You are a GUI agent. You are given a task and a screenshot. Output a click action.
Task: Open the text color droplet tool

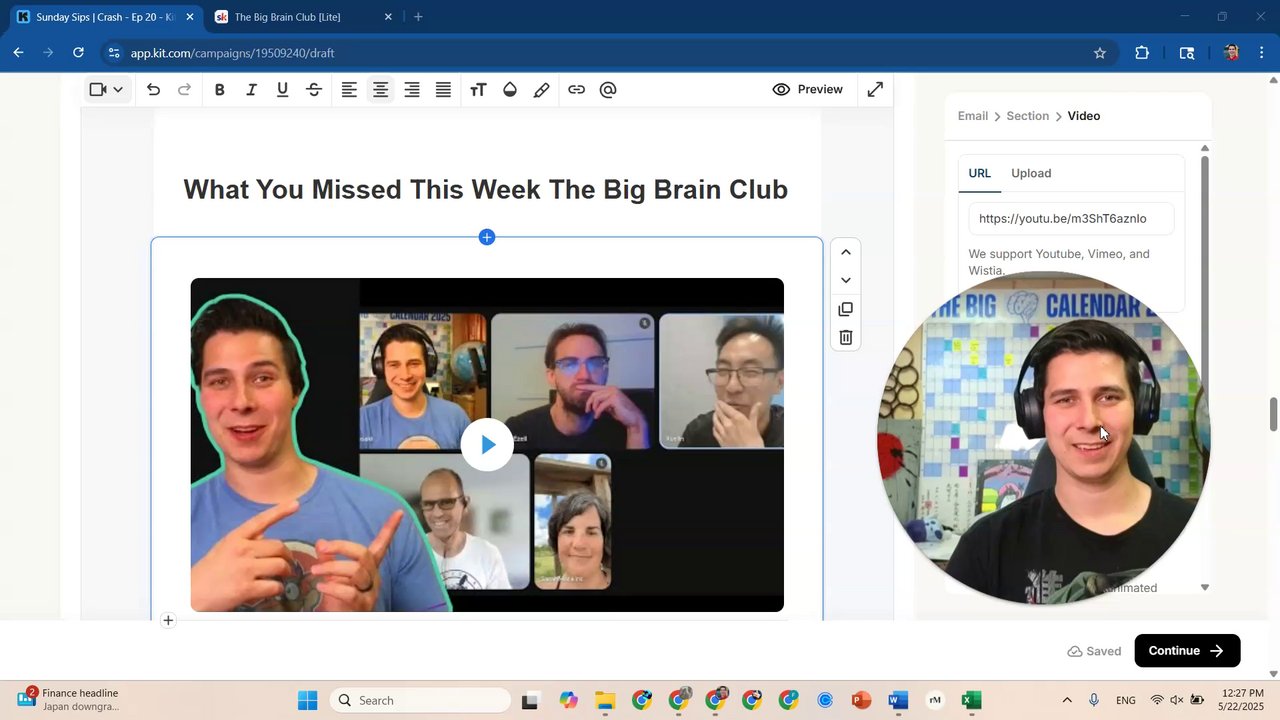tap(510, 90)
